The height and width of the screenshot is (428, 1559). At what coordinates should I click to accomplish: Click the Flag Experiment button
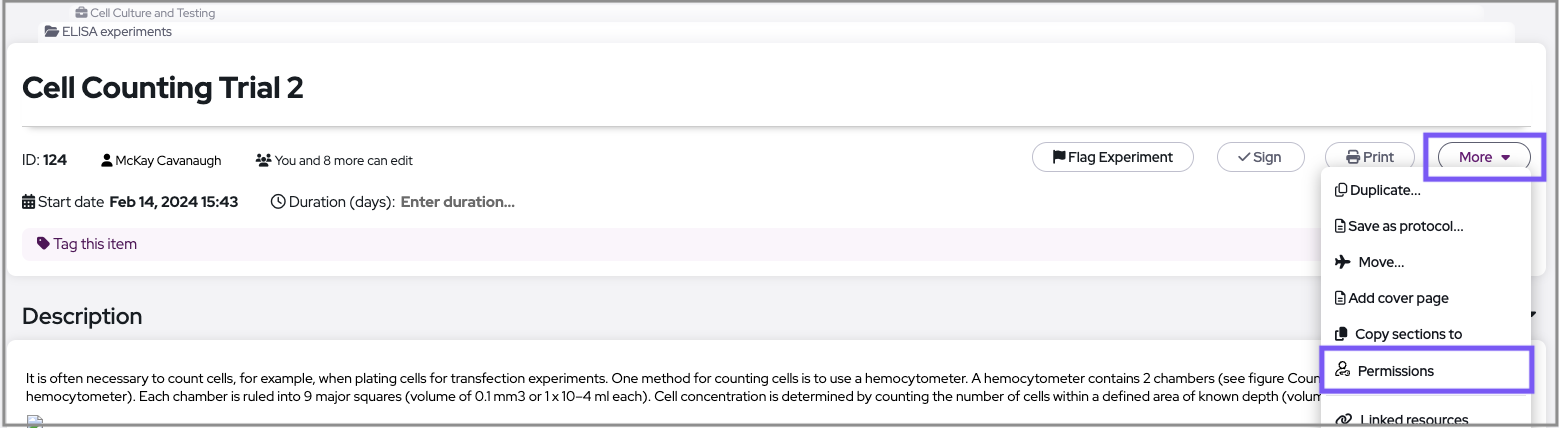pos(1112,157)
